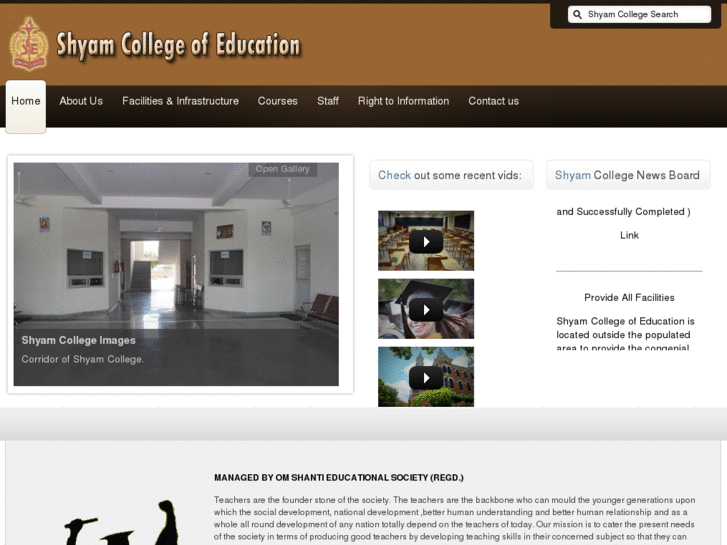Click Shyam College of Education title
The width and height of the screenshot is (727, 545).
tap(179, 45)
